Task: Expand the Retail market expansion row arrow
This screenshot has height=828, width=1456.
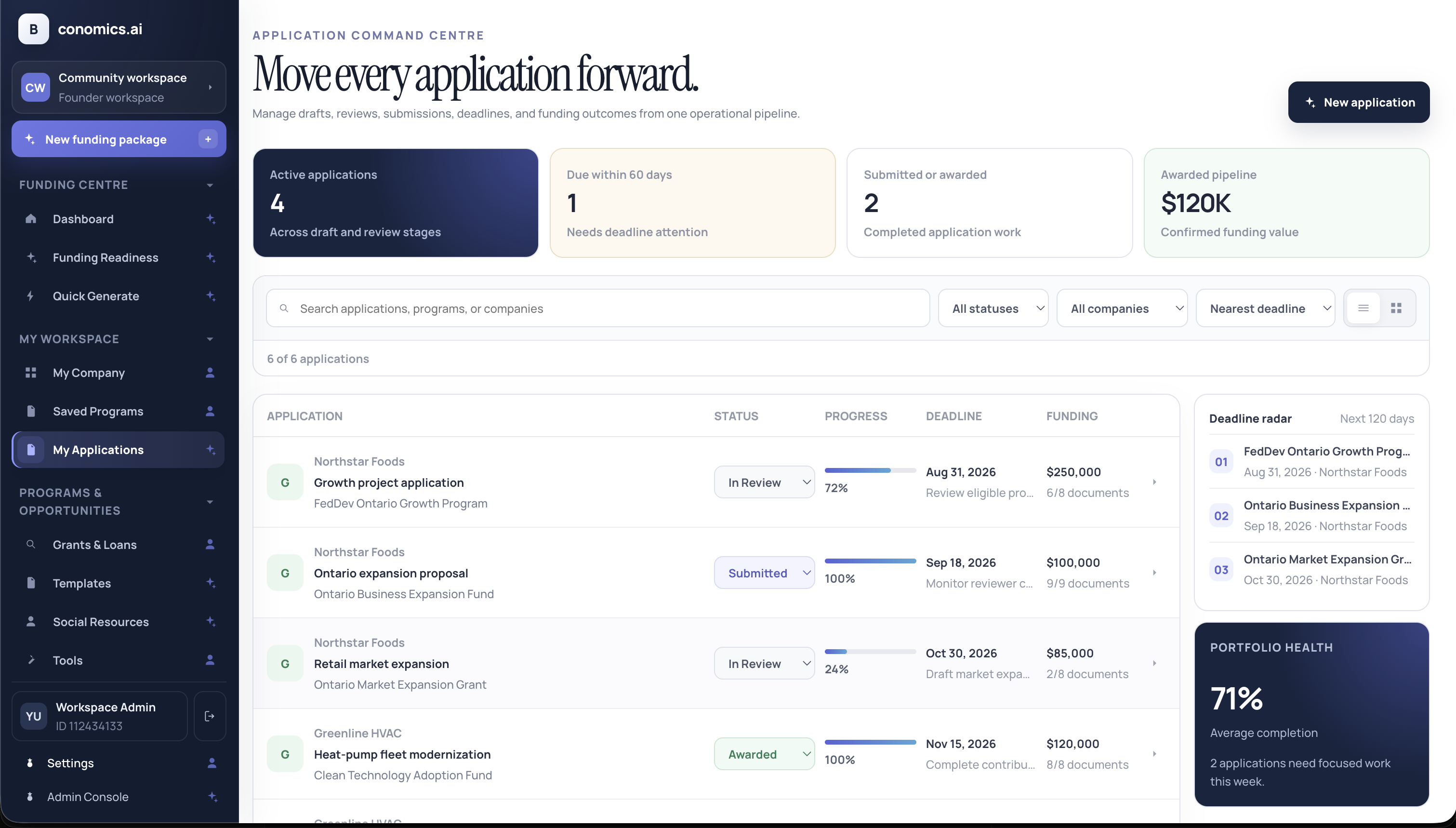Action: click(x=1154, y=664)
